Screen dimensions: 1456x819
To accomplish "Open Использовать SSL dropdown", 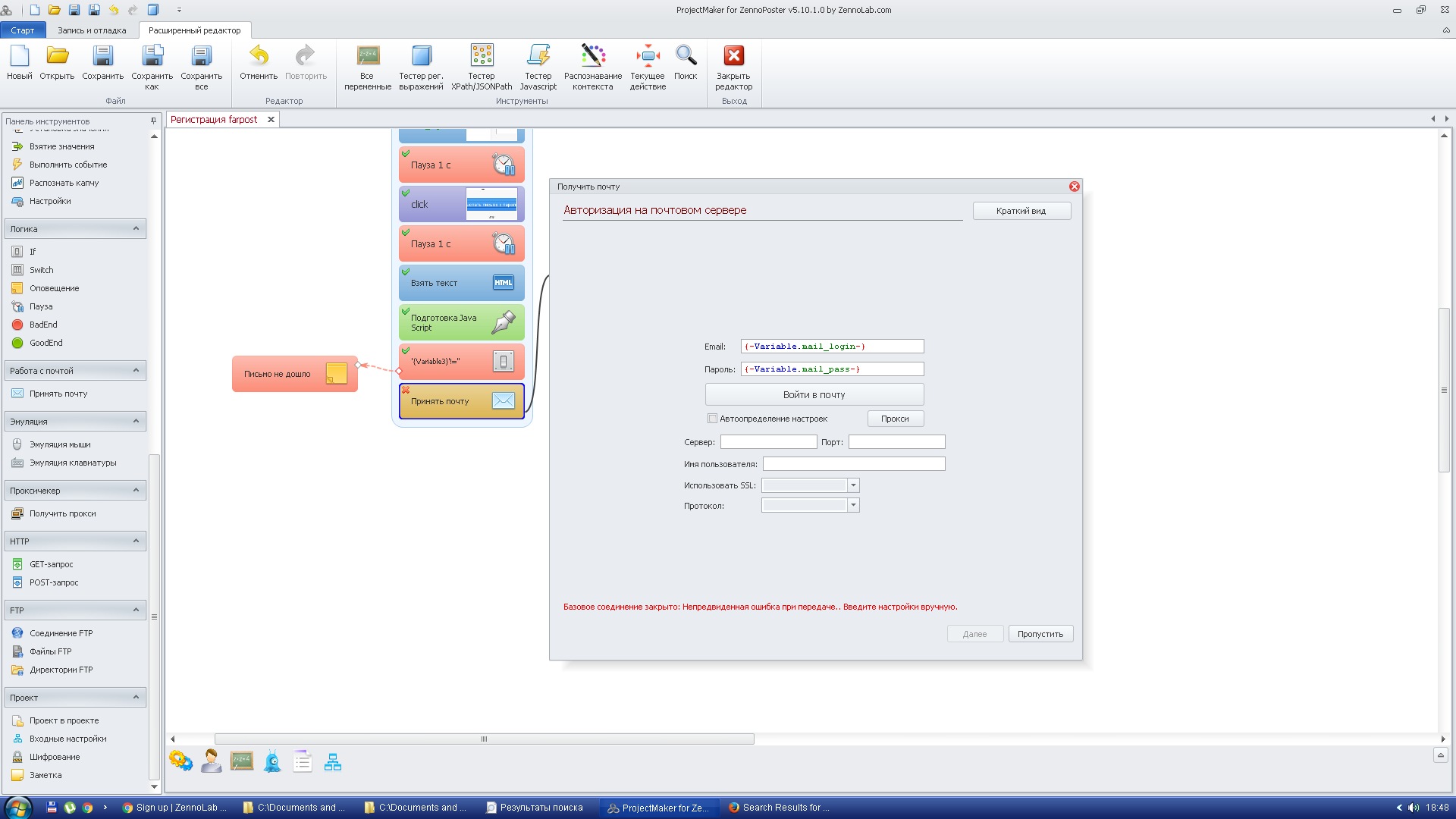I will pos(853,485).
